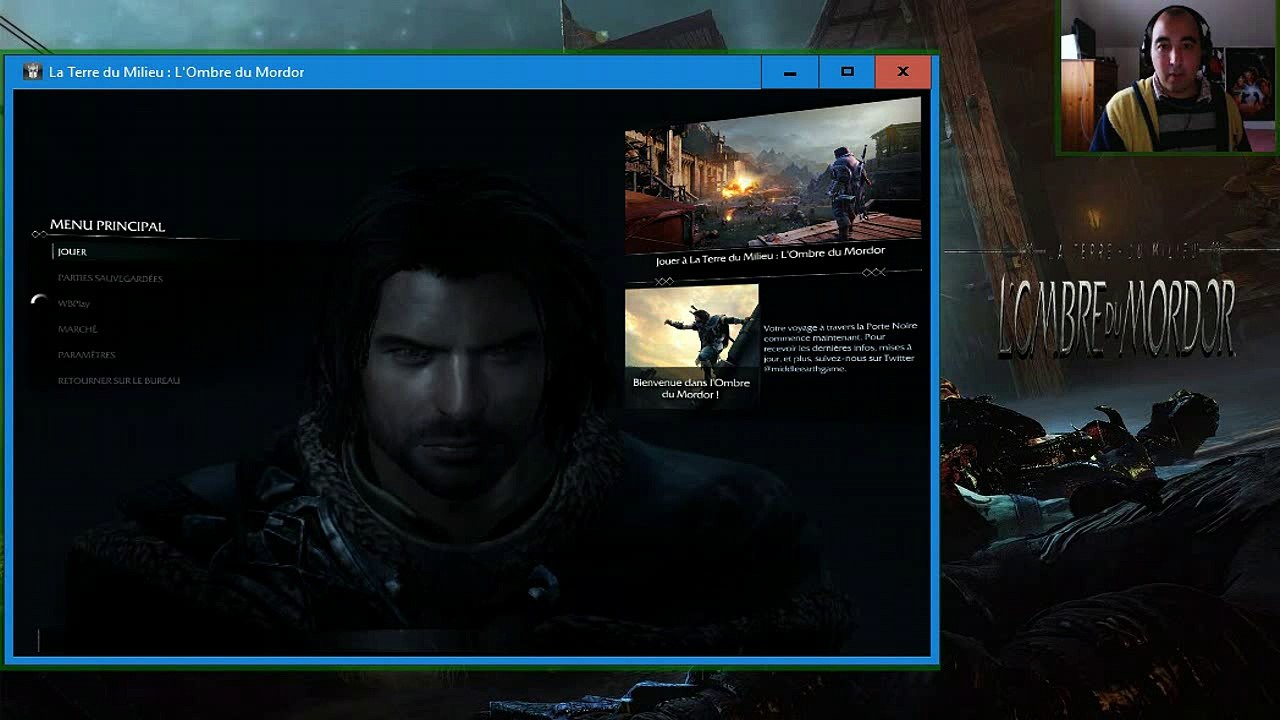1280x720 pixels.
Task: Select Jouer in the main menu
Action: click(x=72, y=252)
